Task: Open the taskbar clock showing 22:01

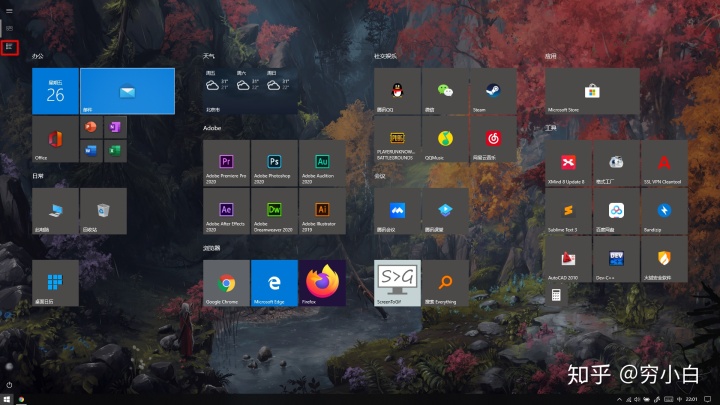Action: [692, 399]
